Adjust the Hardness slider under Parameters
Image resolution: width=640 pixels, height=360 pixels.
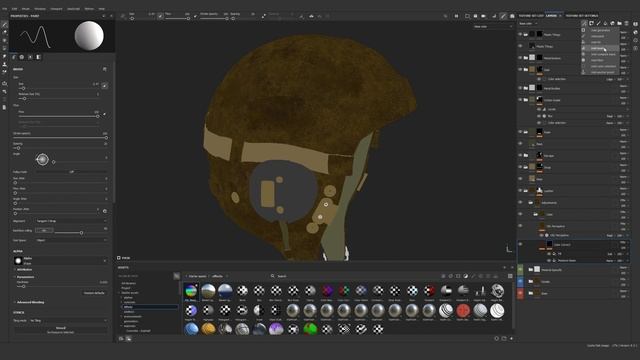63,287
